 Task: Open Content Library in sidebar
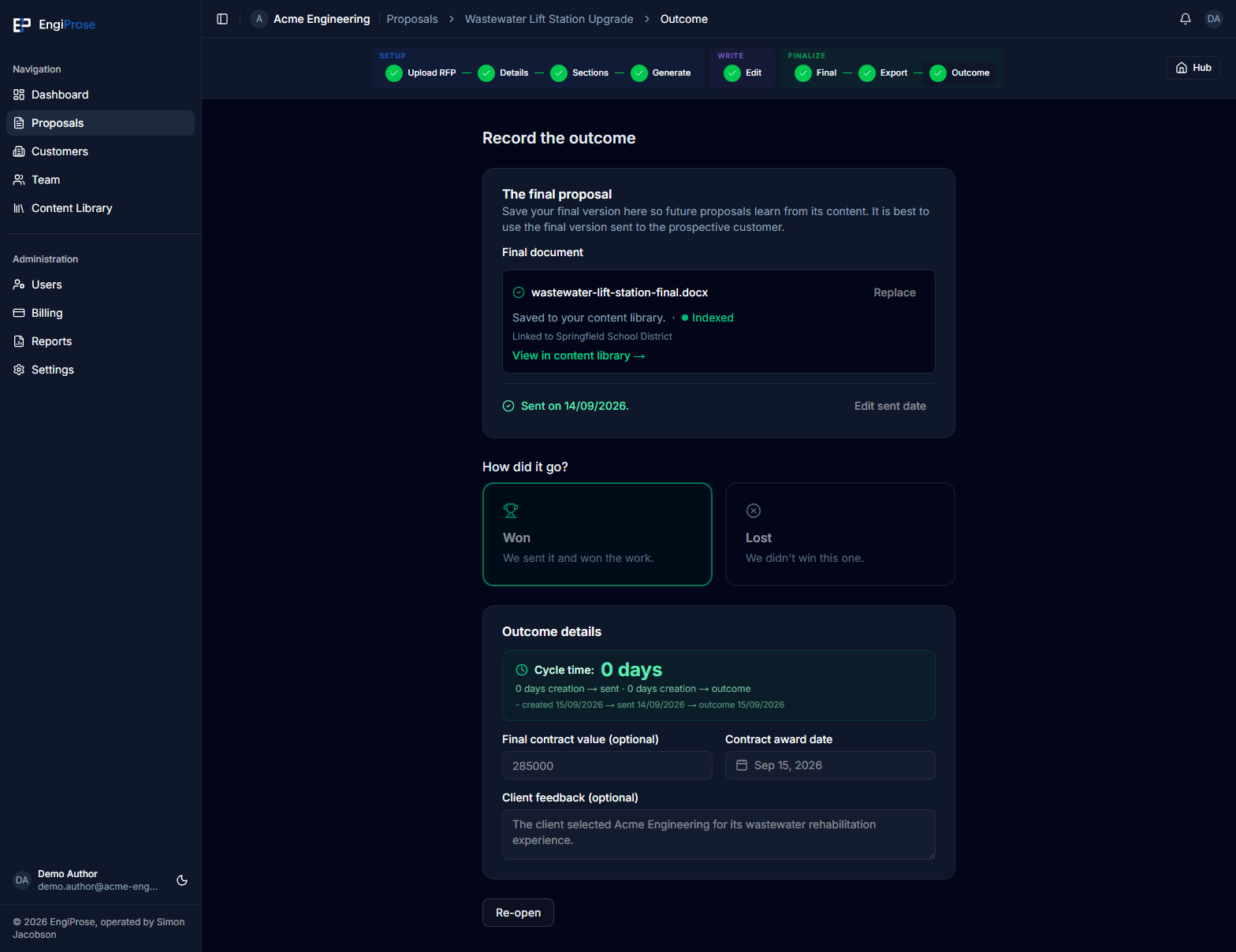pyautogui.click(x=100, y=208)
